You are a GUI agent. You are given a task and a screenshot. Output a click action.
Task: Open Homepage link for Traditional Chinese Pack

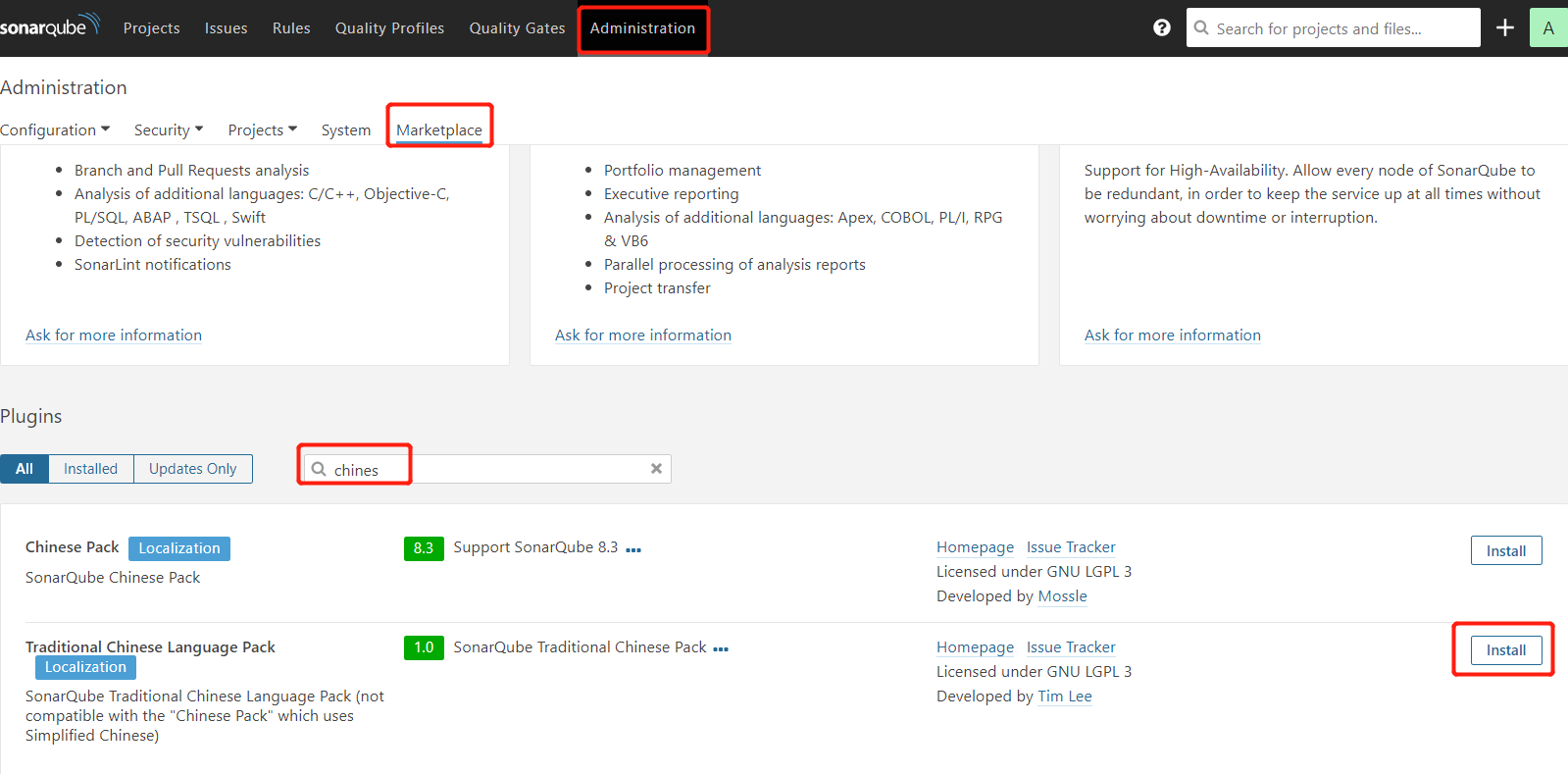[975, 647]
